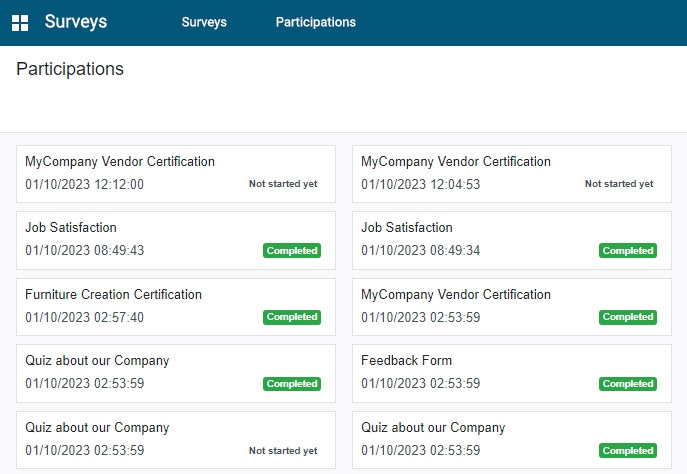This screenshot has width=687, height=474.
Task: Click Completed badge on Job Satisfaction 08:49:34
Action: tap(628, 251)
